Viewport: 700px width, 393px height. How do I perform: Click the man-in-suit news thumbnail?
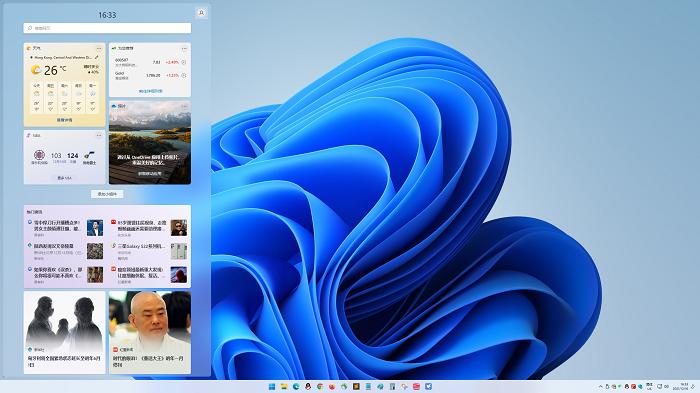point(95,228)
